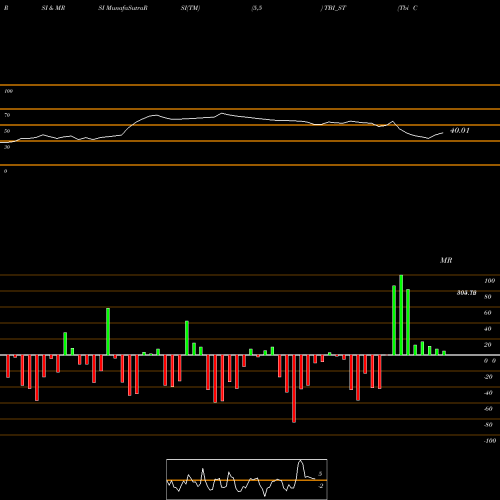Select the 60 label on MR right axis
Screen dimensions: 500x500
(488, 313)
